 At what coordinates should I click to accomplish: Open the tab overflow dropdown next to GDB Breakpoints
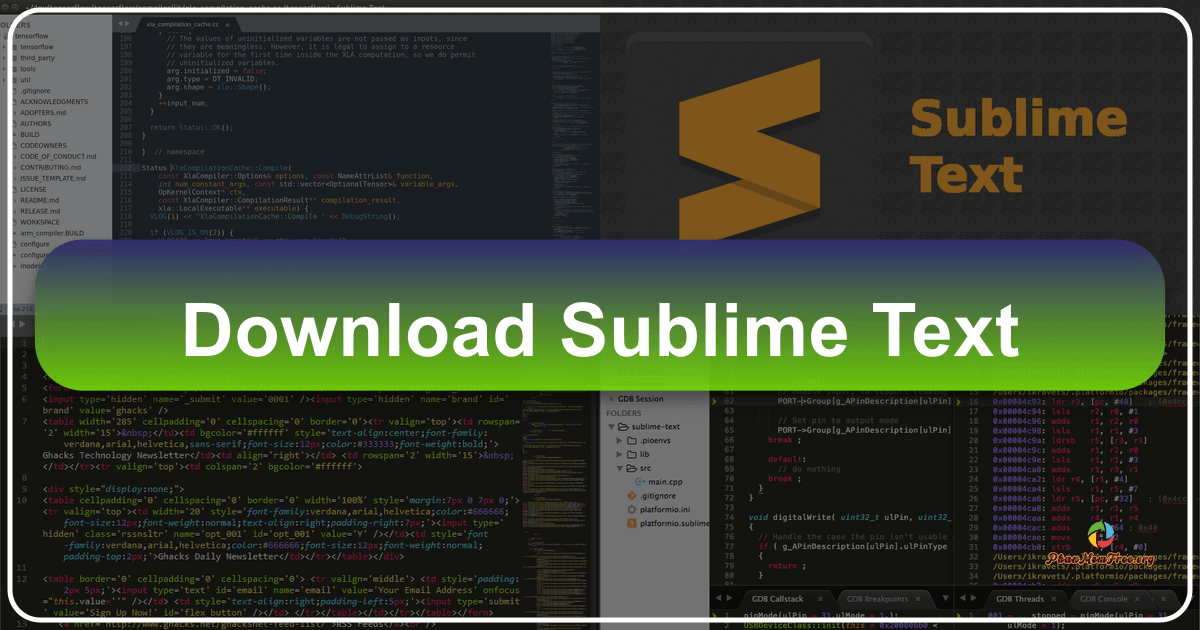pos(944,597)
